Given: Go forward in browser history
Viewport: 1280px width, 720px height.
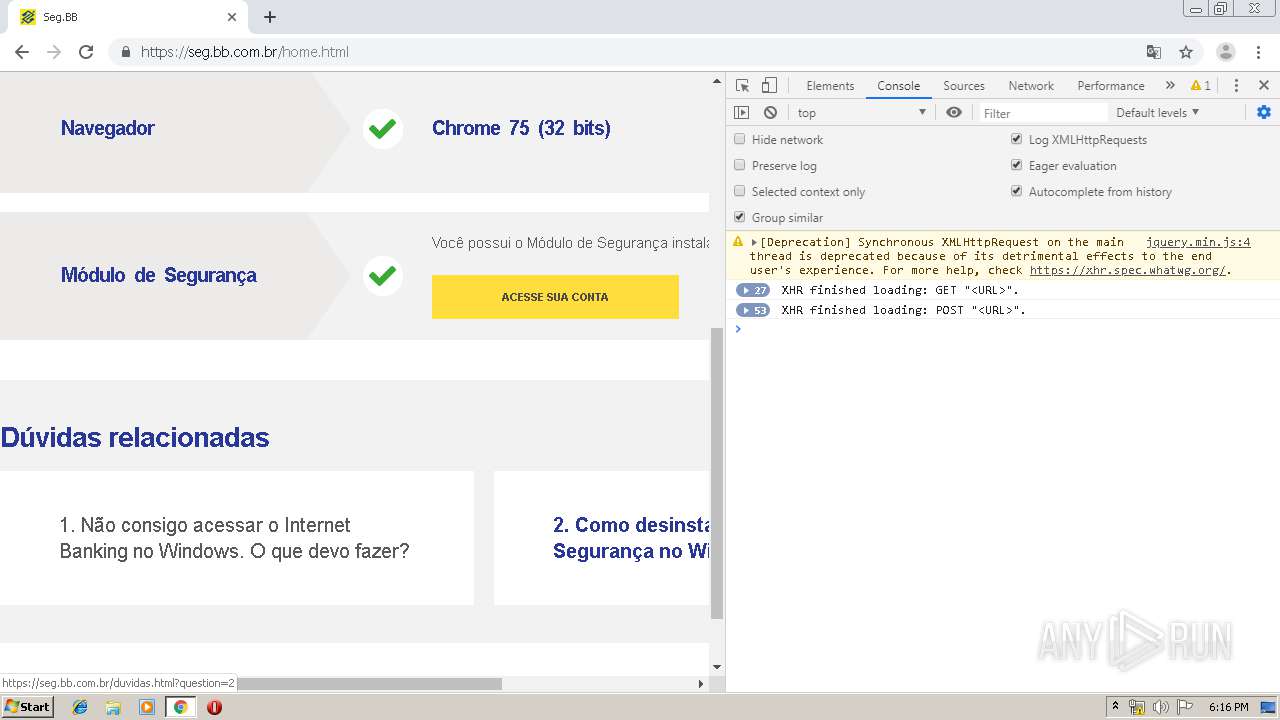Looking at the screenshot, I should tap(54, 52).
